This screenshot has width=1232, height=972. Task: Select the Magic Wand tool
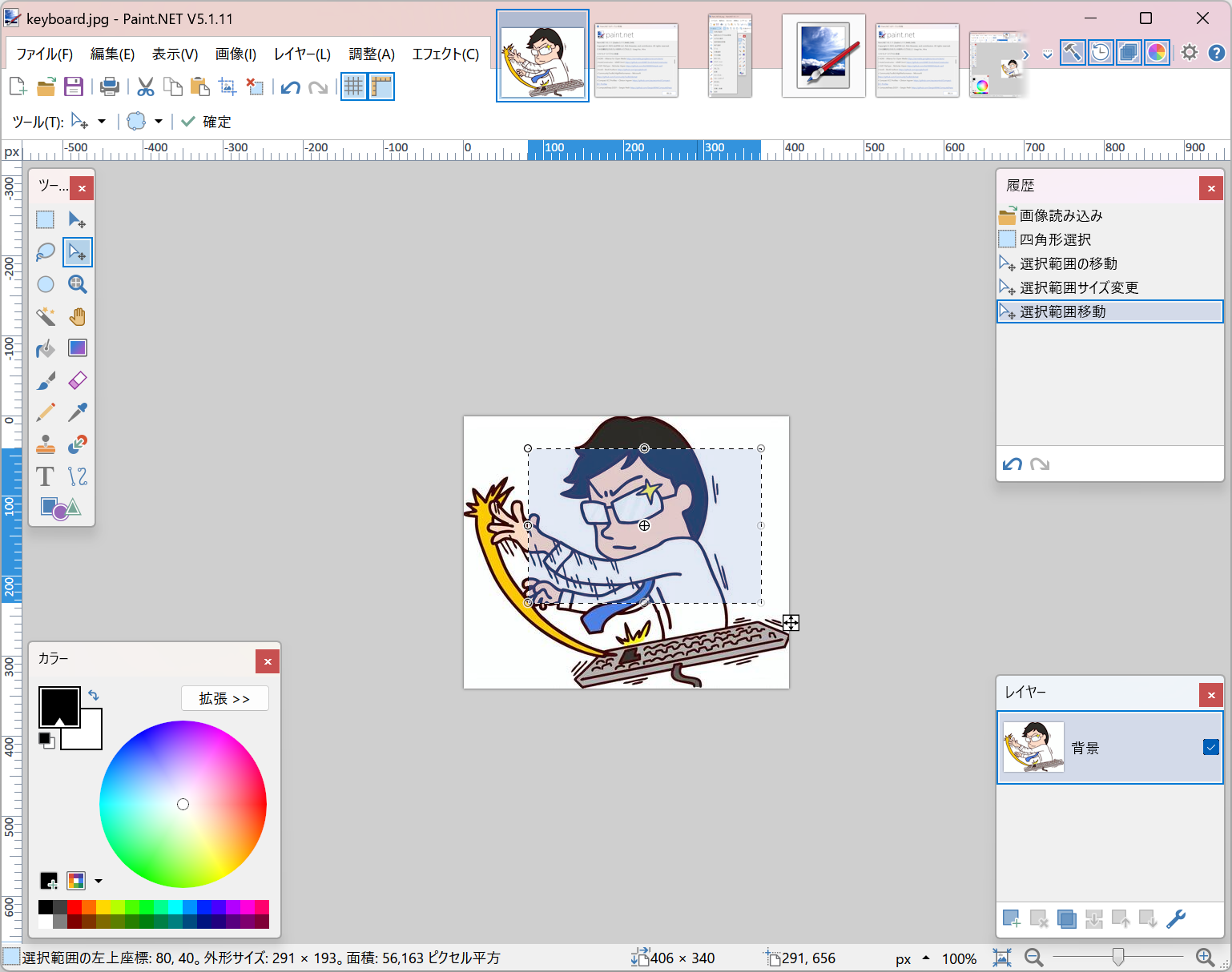[46, 316]
